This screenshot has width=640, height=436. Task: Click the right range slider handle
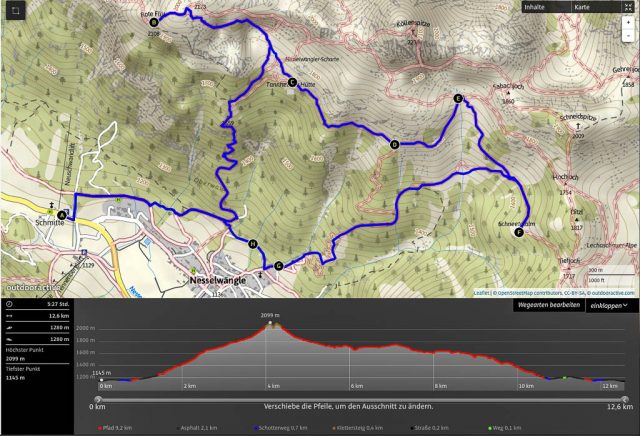tap(624, 399)
